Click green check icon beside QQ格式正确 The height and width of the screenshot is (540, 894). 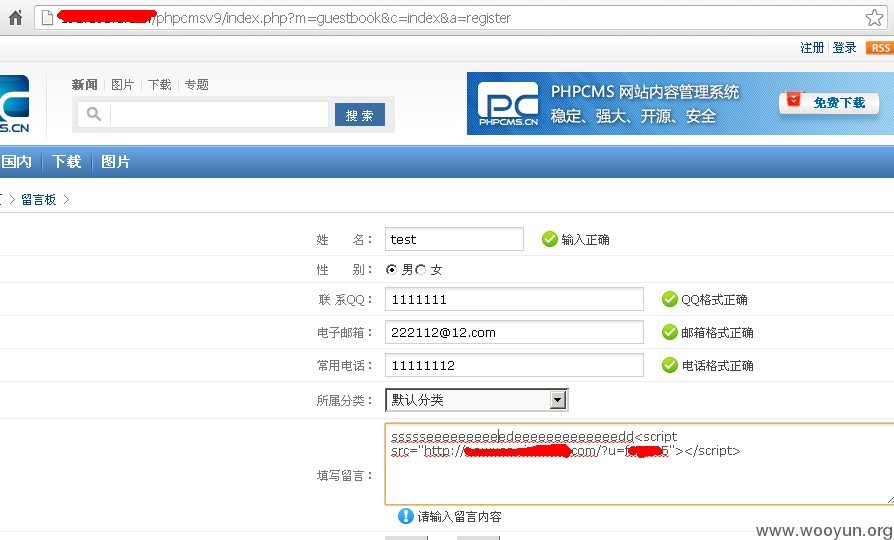[669, 299]
